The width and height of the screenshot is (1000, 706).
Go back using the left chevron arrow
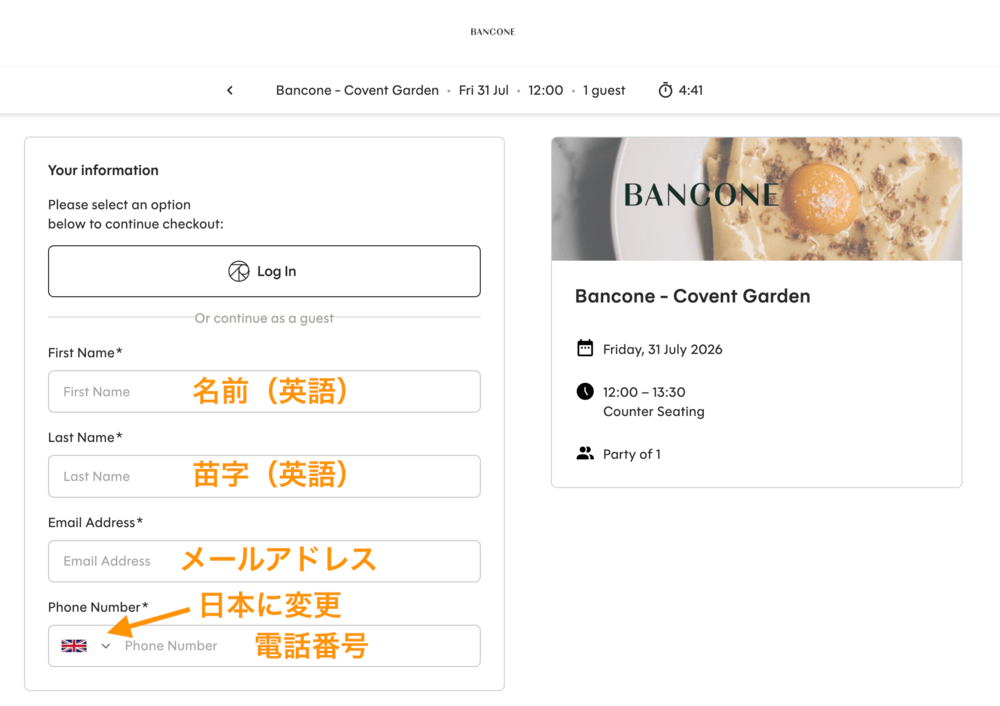[230, 91]
